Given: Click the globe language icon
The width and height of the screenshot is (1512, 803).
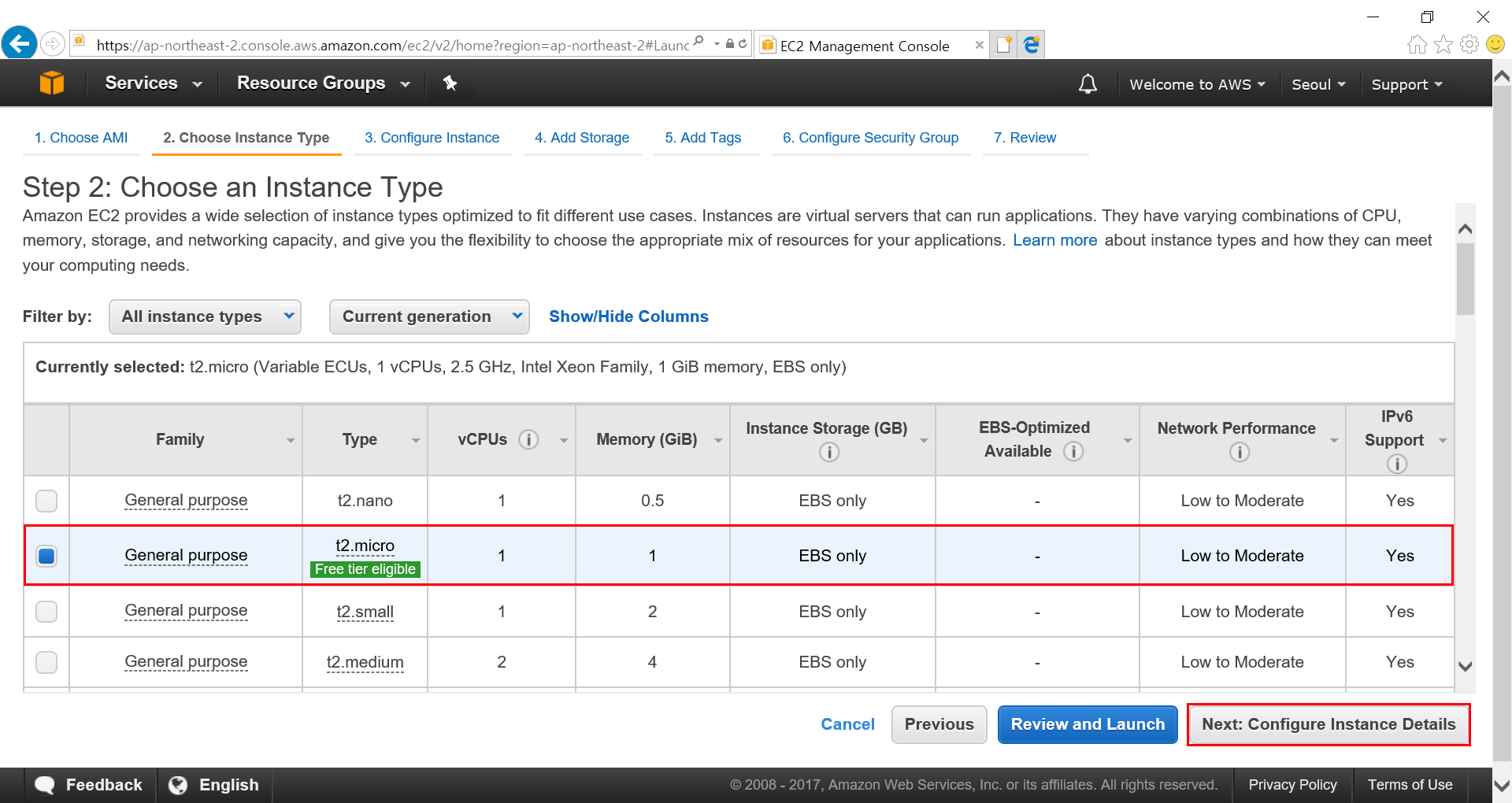Looking at the screenshot, I should click(x=179, y=785).
